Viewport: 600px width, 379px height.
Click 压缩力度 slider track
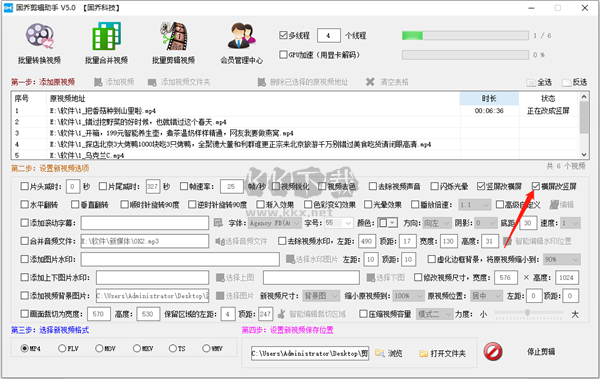(528, 313)
